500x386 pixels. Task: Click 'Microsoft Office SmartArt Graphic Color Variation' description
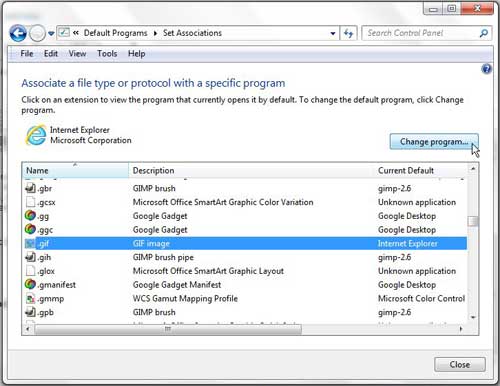pos(223,202)
